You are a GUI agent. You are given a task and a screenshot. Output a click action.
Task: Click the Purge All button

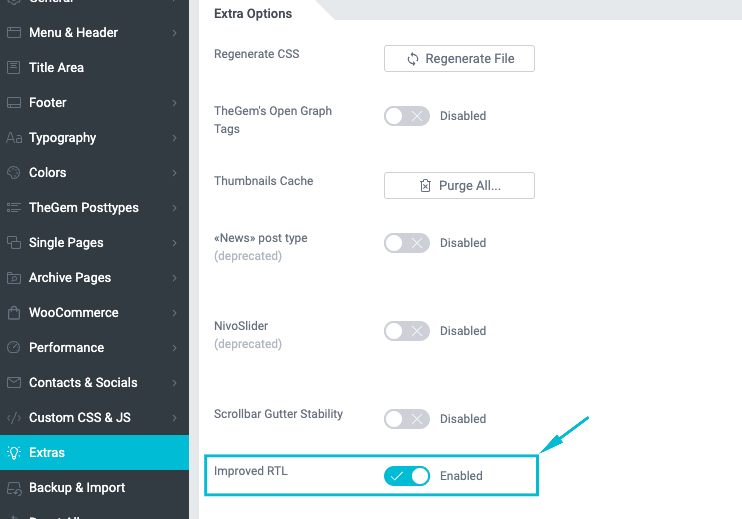459,186
